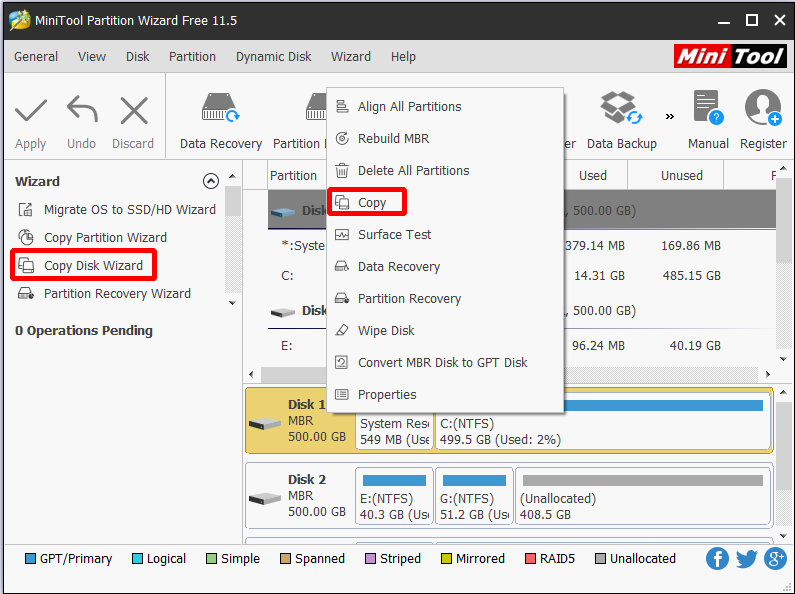Click the Undo arrow icon

pyautogui.click(x=82, y=109)
